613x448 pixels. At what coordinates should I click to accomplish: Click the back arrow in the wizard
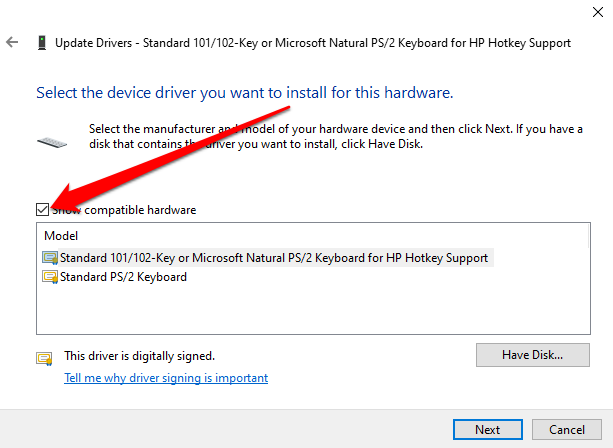pos(12,43)
